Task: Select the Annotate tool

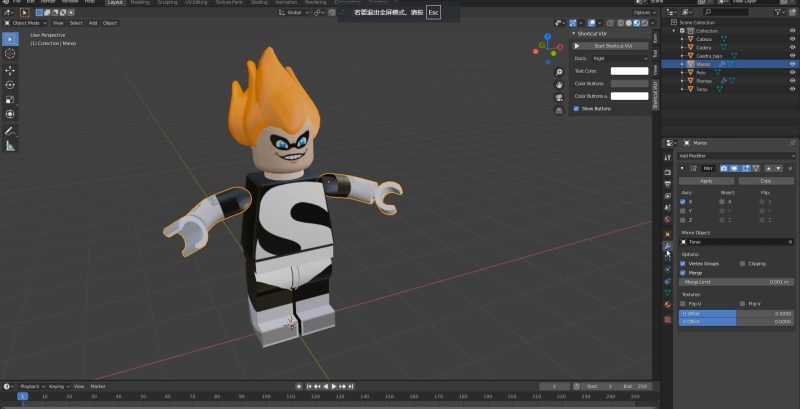Action: coord(10,131)
